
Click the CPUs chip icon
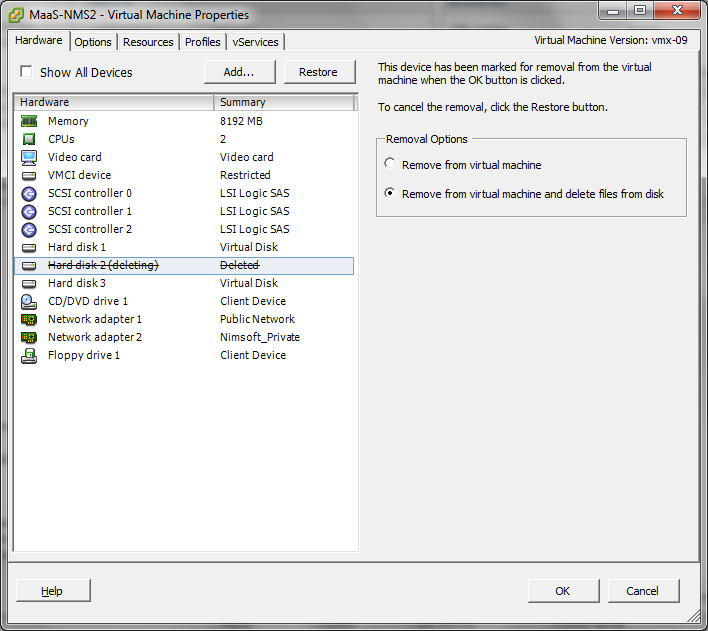click(29, 139)
